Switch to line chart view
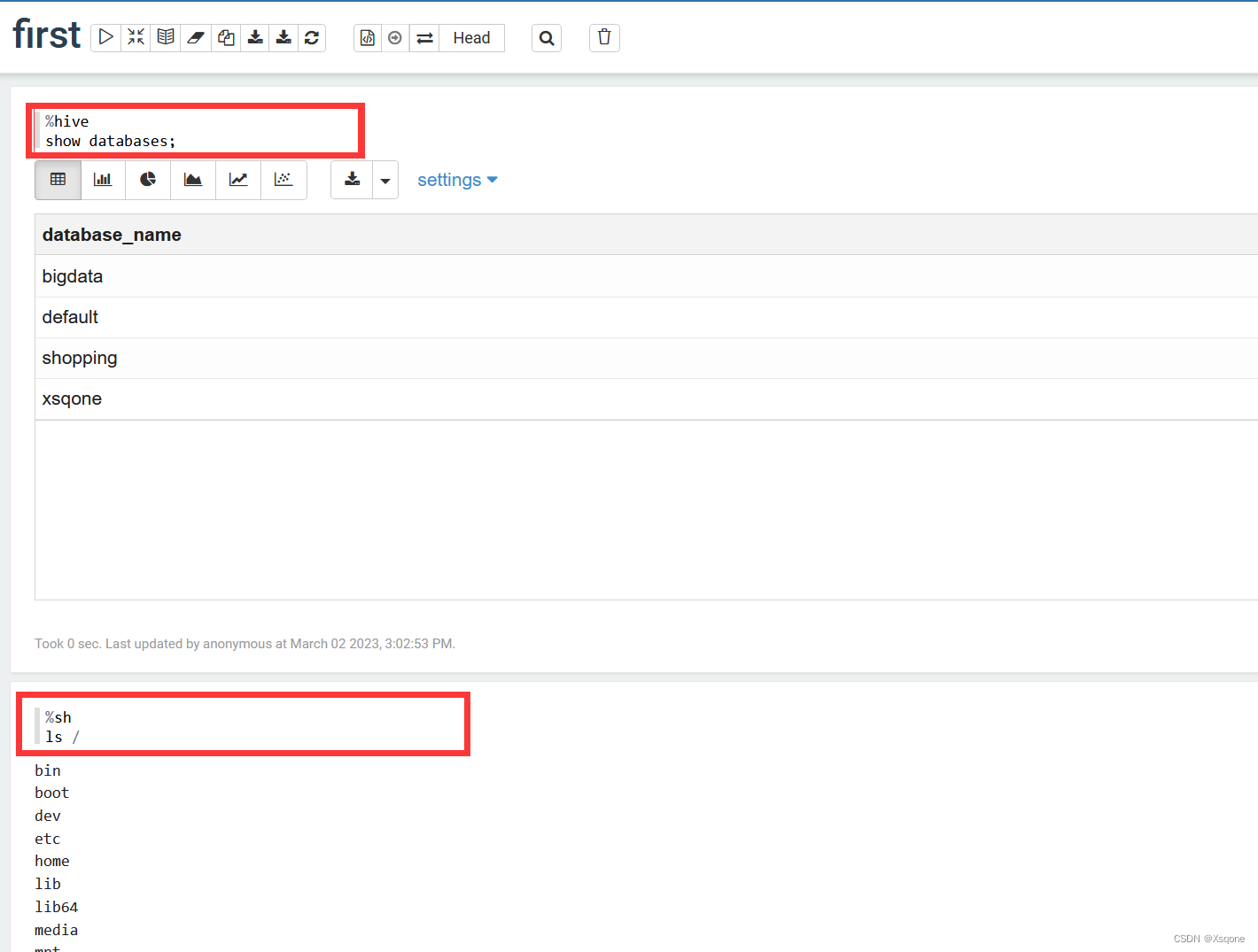Viewport: 1258px width, 952px height. 238,180
